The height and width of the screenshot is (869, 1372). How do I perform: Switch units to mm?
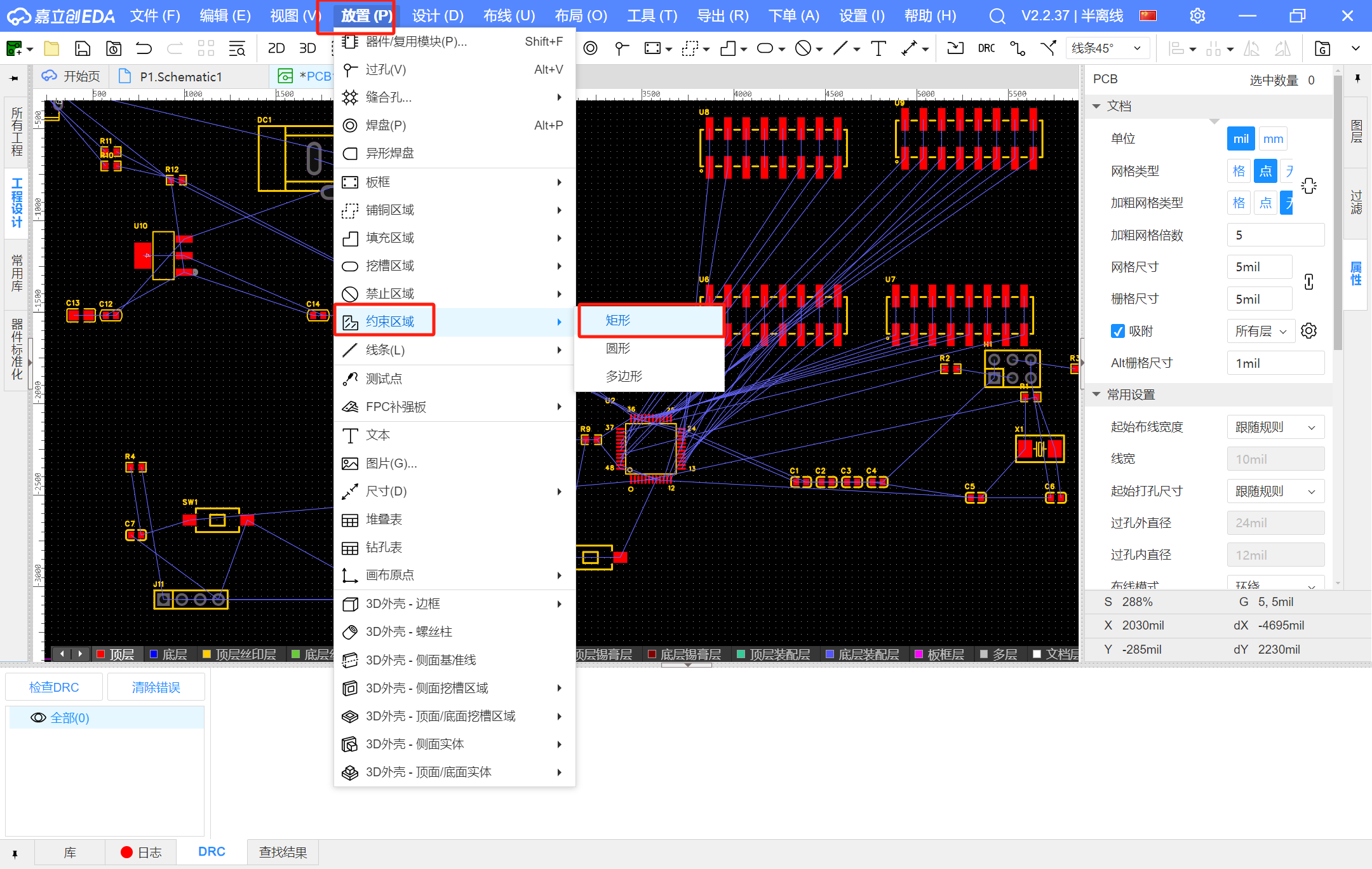coord(1273,139)
